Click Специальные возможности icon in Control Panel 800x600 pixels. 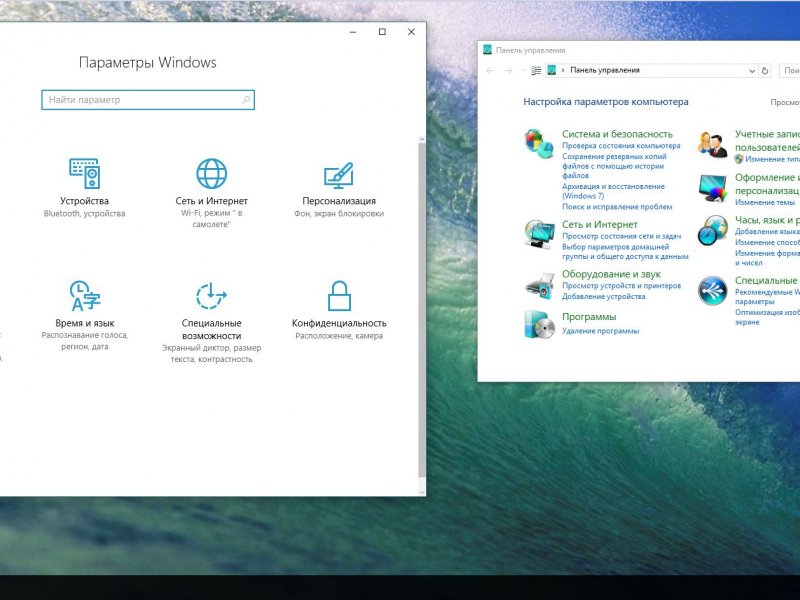click(712, 290)
